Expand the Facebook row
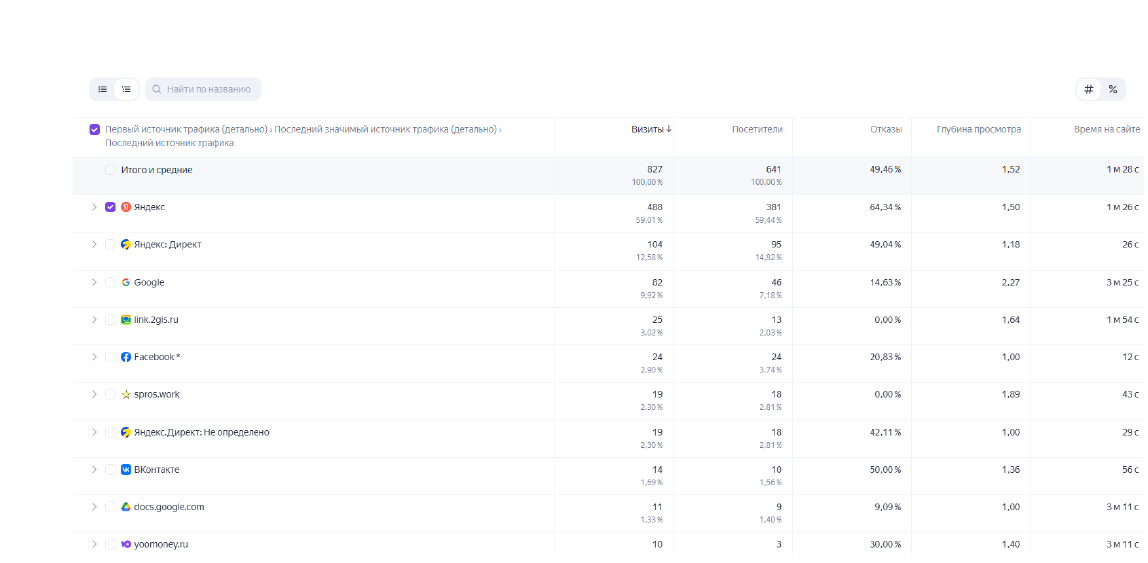This screenshot has width=1148, height=563. click(94, 357)
